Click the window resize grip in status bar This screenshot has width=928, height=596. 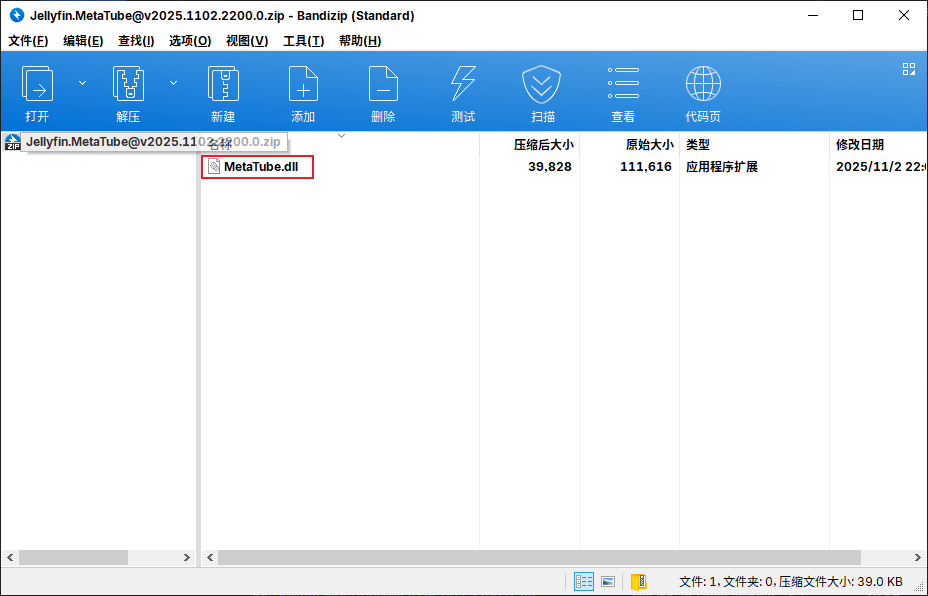tap(919, 588)
